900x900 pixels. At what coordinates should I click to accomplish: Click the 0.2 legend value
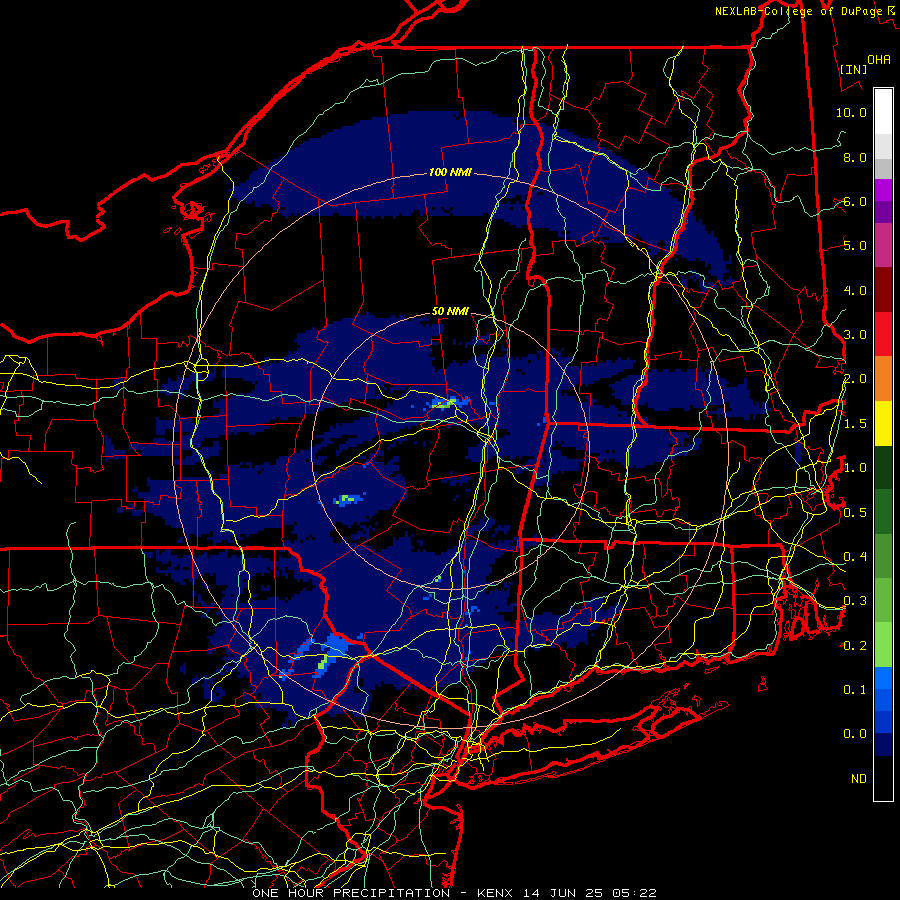pos(855,646)
